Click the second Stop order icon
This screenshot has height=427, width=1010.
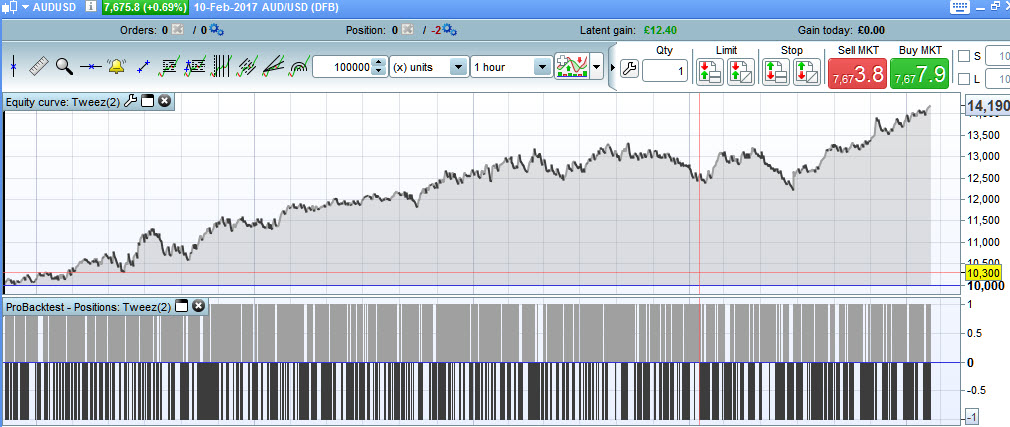807,71
